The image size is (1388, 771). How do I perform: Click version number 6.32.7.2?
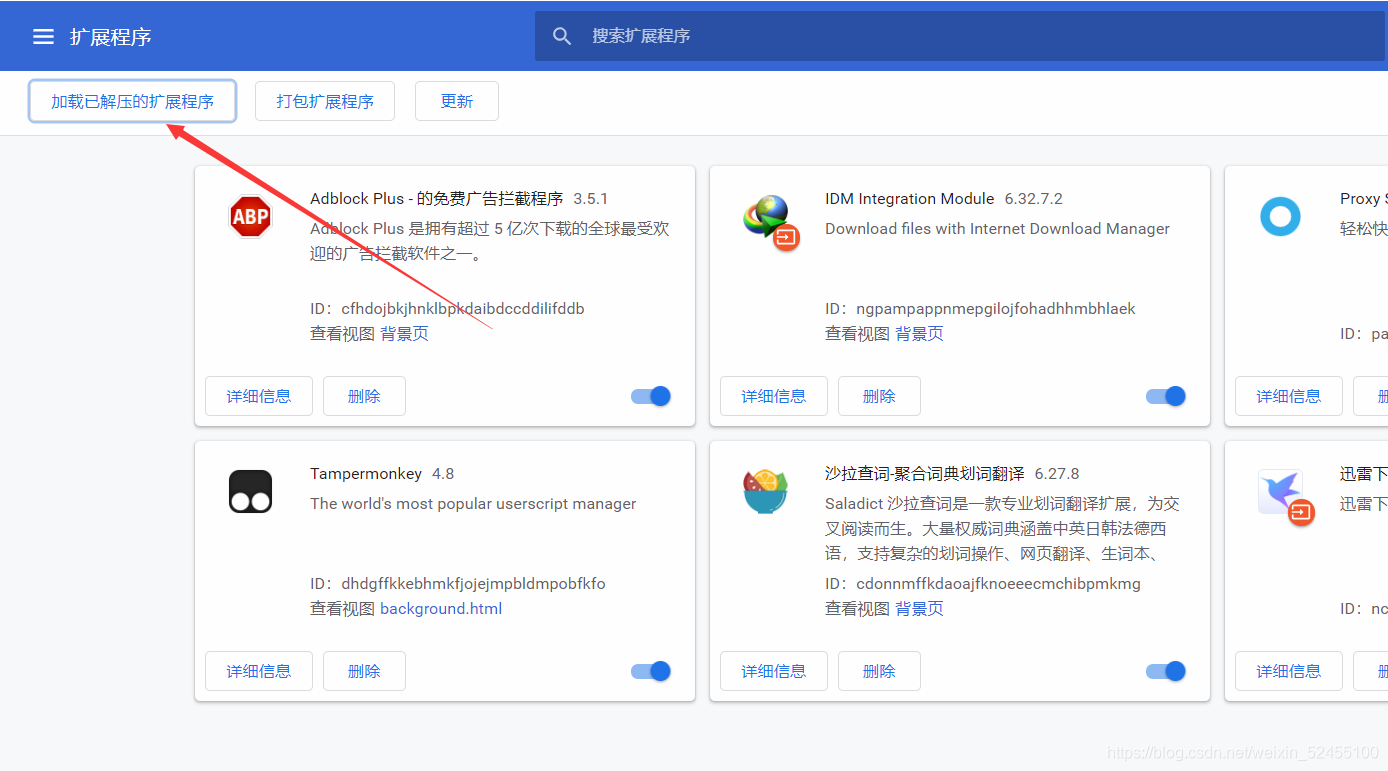tap(1033, 199)
